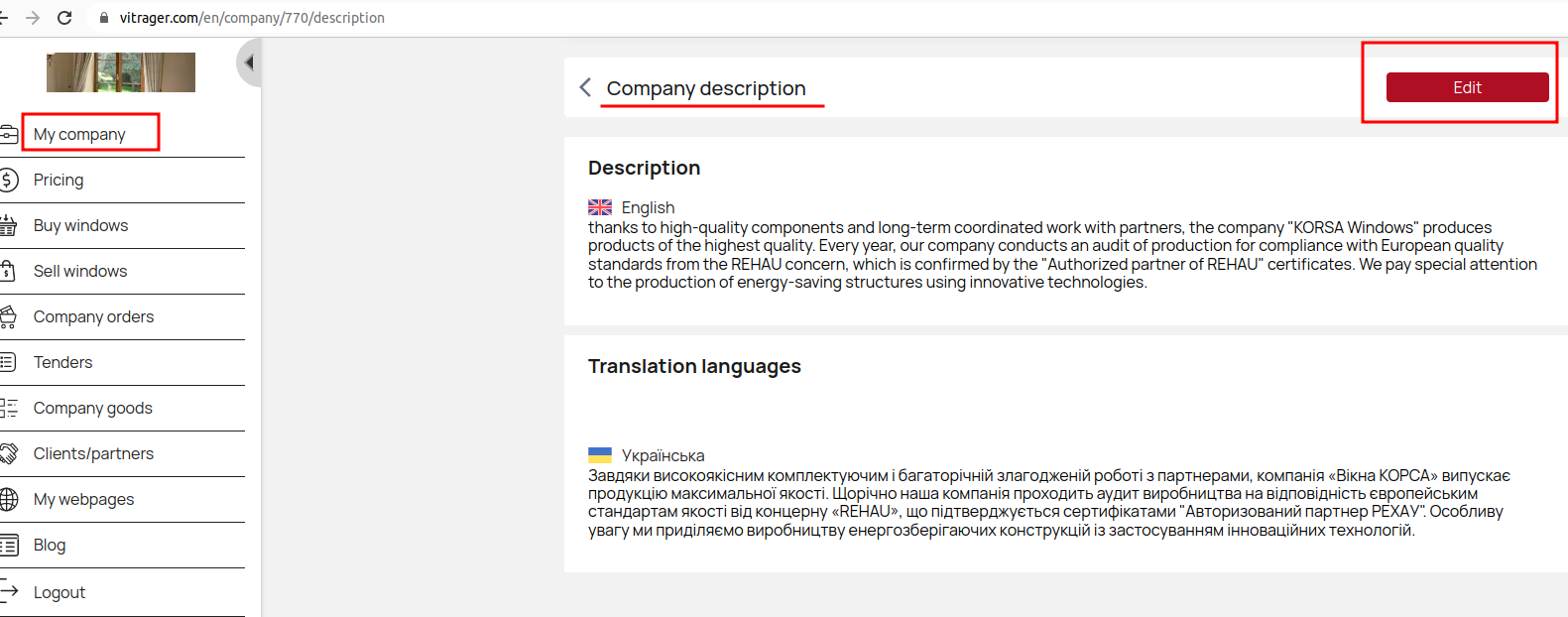Image resolution: width=1568 pixels, height=617 pixels.
Task: Go to Sell windows
Action: (80, 271)
